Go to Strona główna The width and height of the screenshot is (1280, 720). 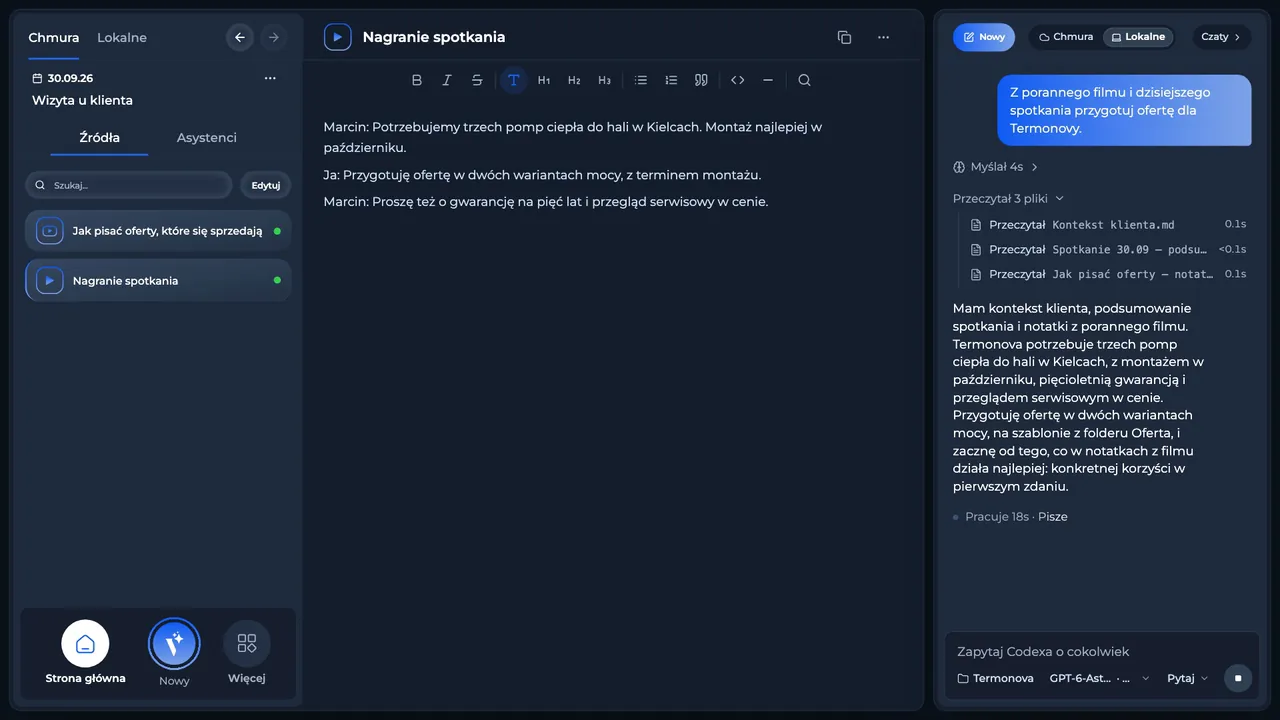click(85, 652)
